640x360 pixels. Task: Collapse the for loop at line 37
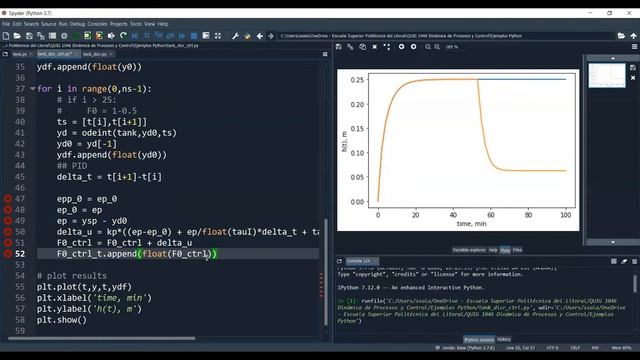(33, 89)
